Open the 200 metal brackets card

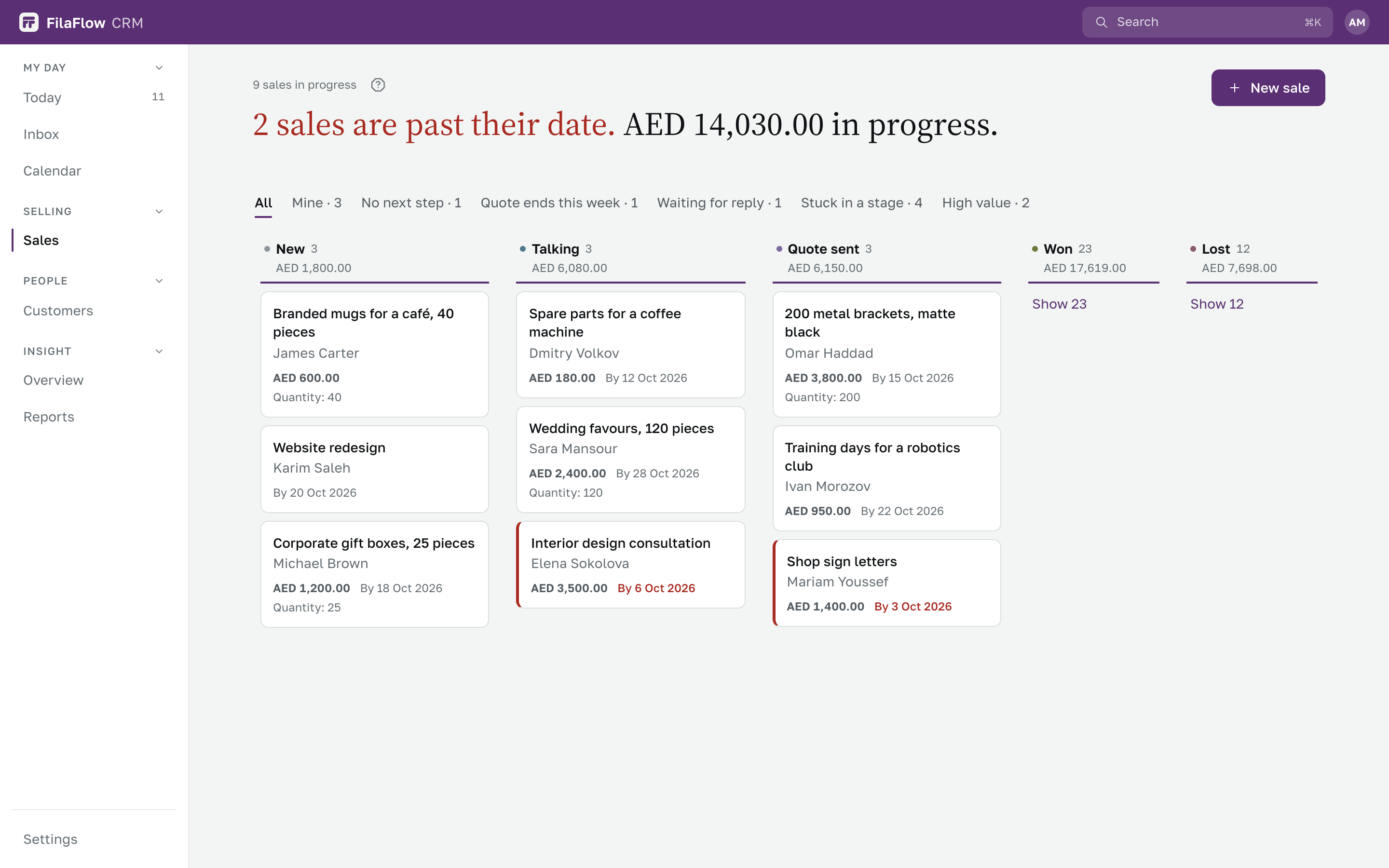(886, 355)
